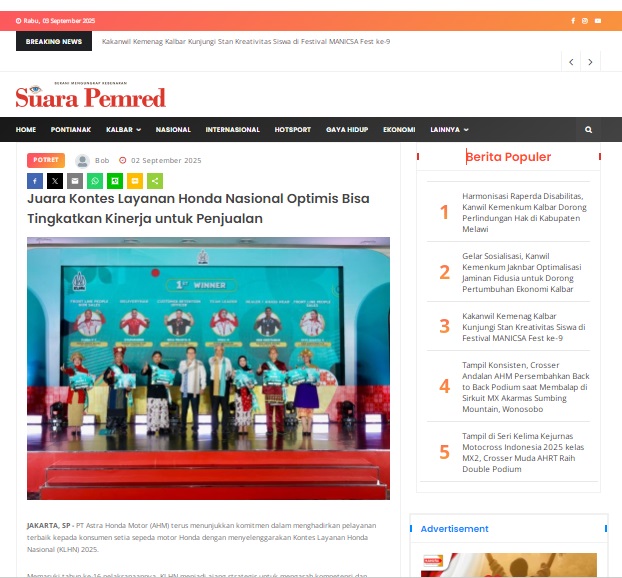Go to the Suara Pemred logo homepage
This screenshot has width=622, height=578.
(x=90, y=95)
